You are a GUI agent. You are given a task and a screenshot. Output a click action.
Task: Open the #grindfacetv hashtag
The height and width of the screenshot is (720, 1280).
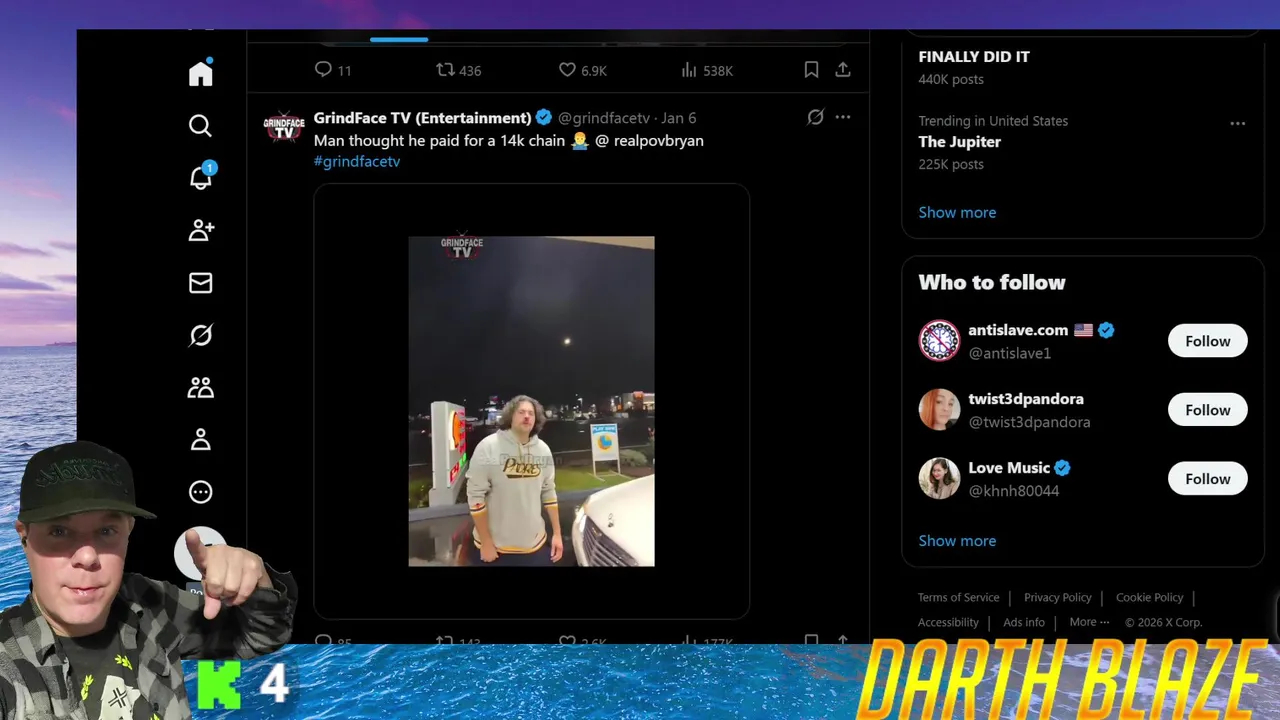click(x=357, y=161)
